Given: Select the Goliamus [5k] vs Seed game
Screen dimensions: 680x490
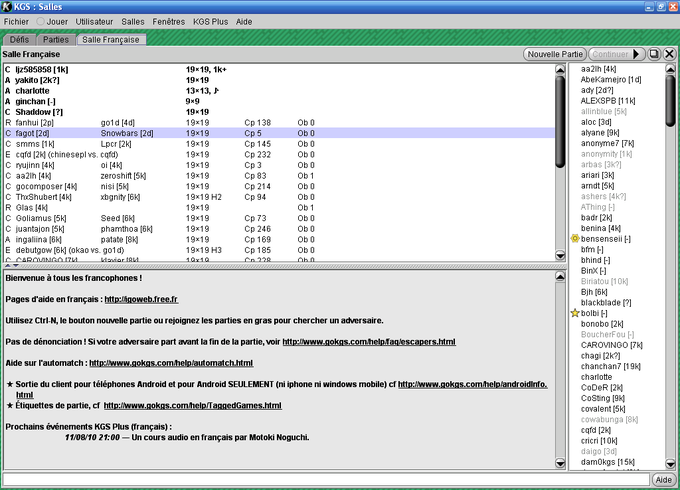Looking at the screenshot, I should coord(279,218).
